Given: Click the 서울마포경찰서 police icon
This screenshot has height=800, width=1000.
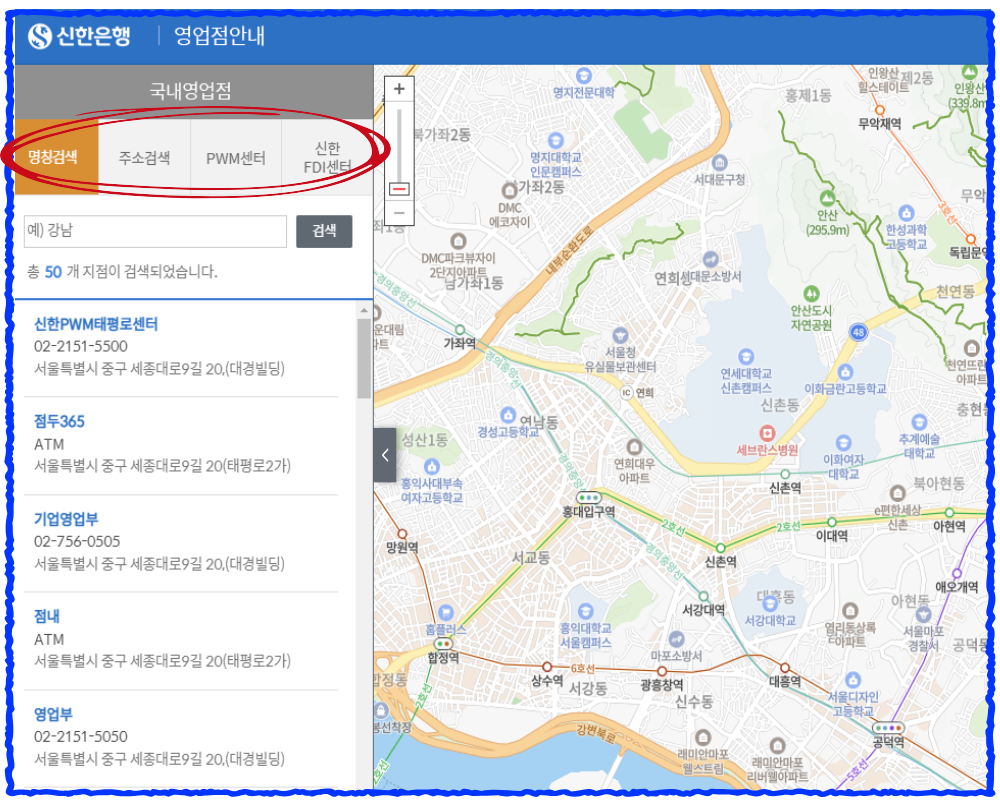Looking at the screenshot, I should [x=923, y=614].
